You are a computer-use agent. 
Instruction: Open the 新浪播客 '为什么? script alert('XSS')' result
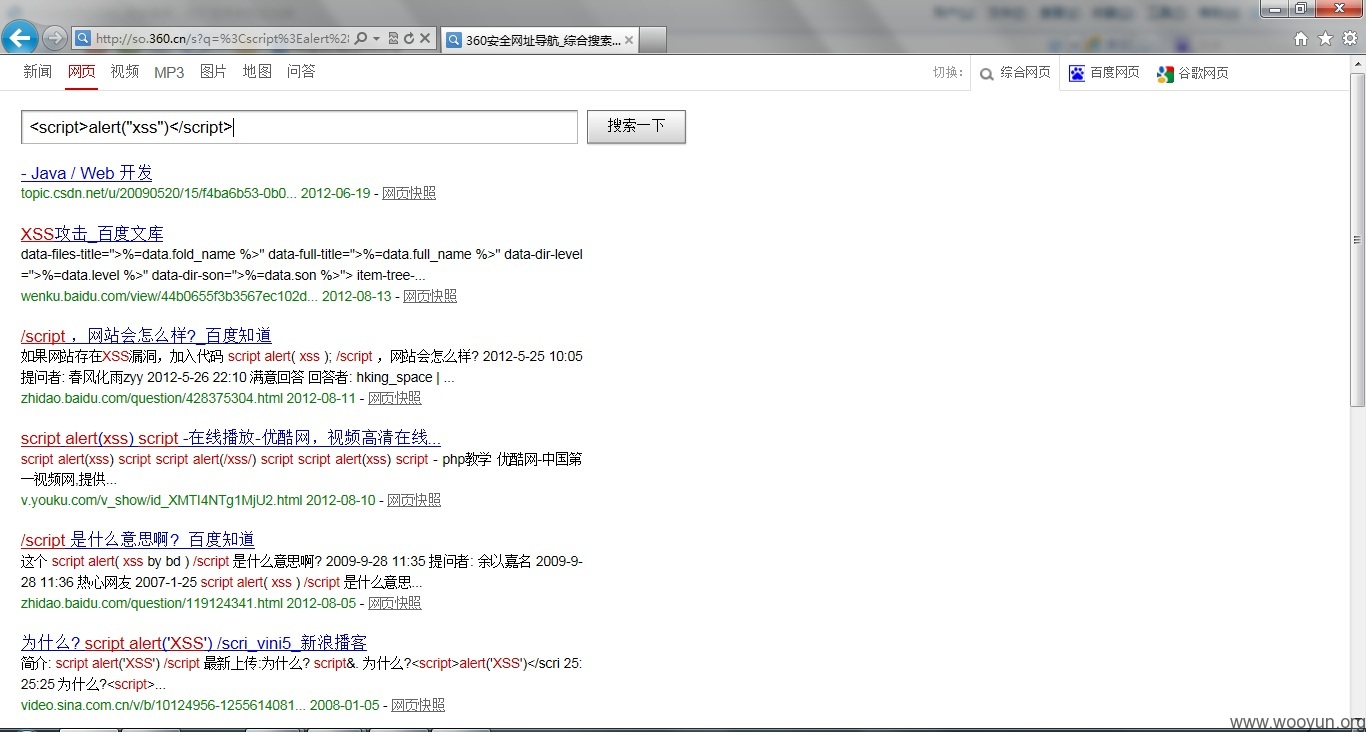click(194, 643)
